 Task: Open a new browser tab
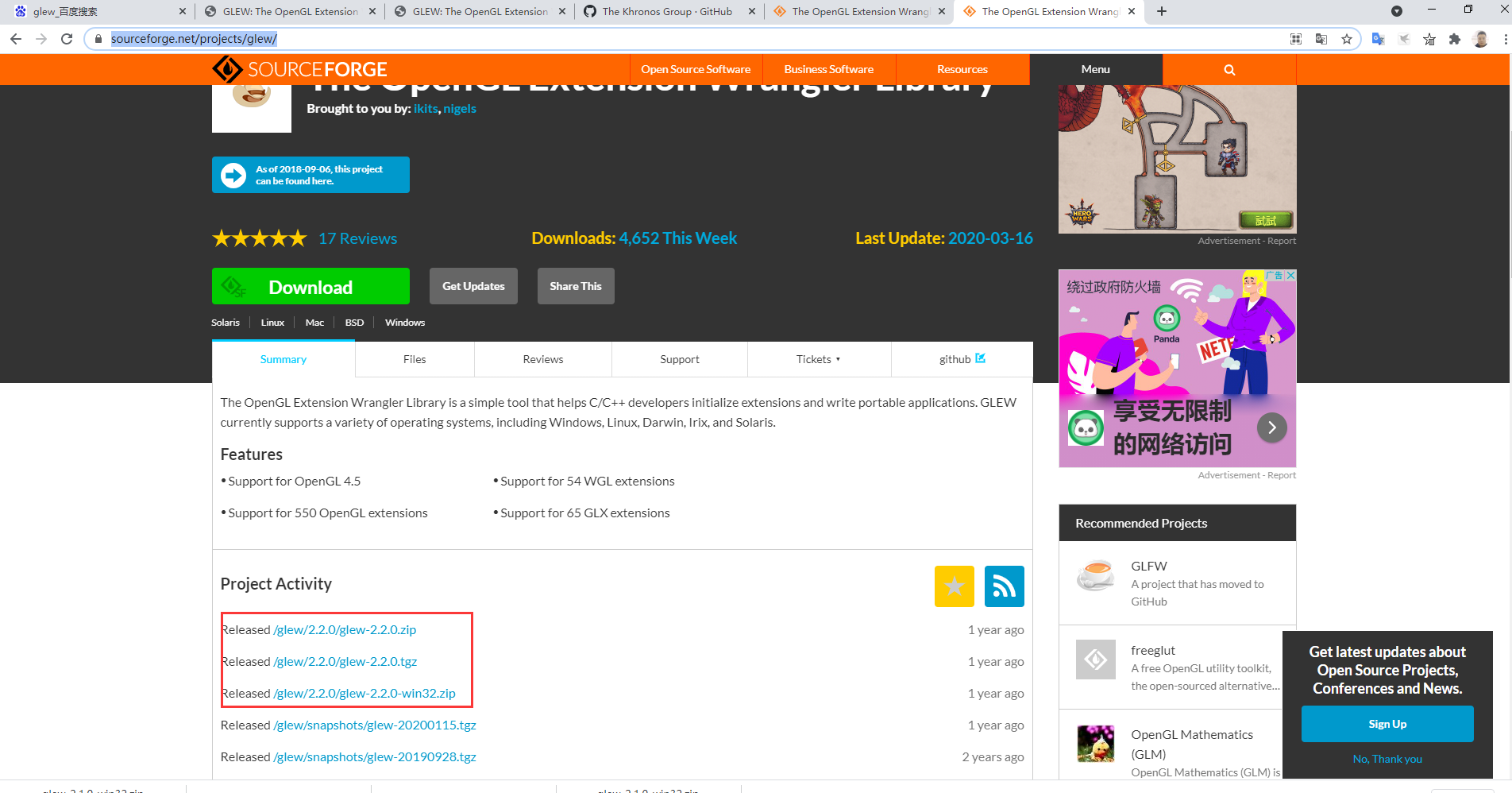pos(1162,11)
